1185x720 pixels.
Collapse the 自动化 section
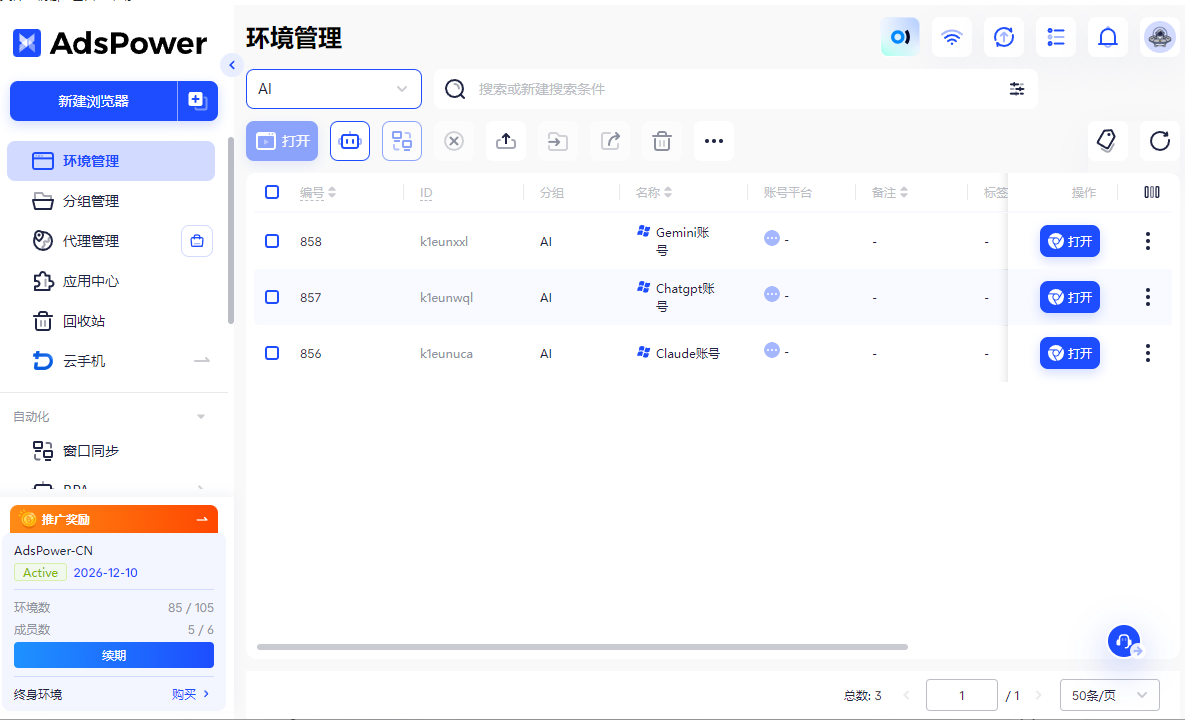pyautogui.click(x=201, y=416)
